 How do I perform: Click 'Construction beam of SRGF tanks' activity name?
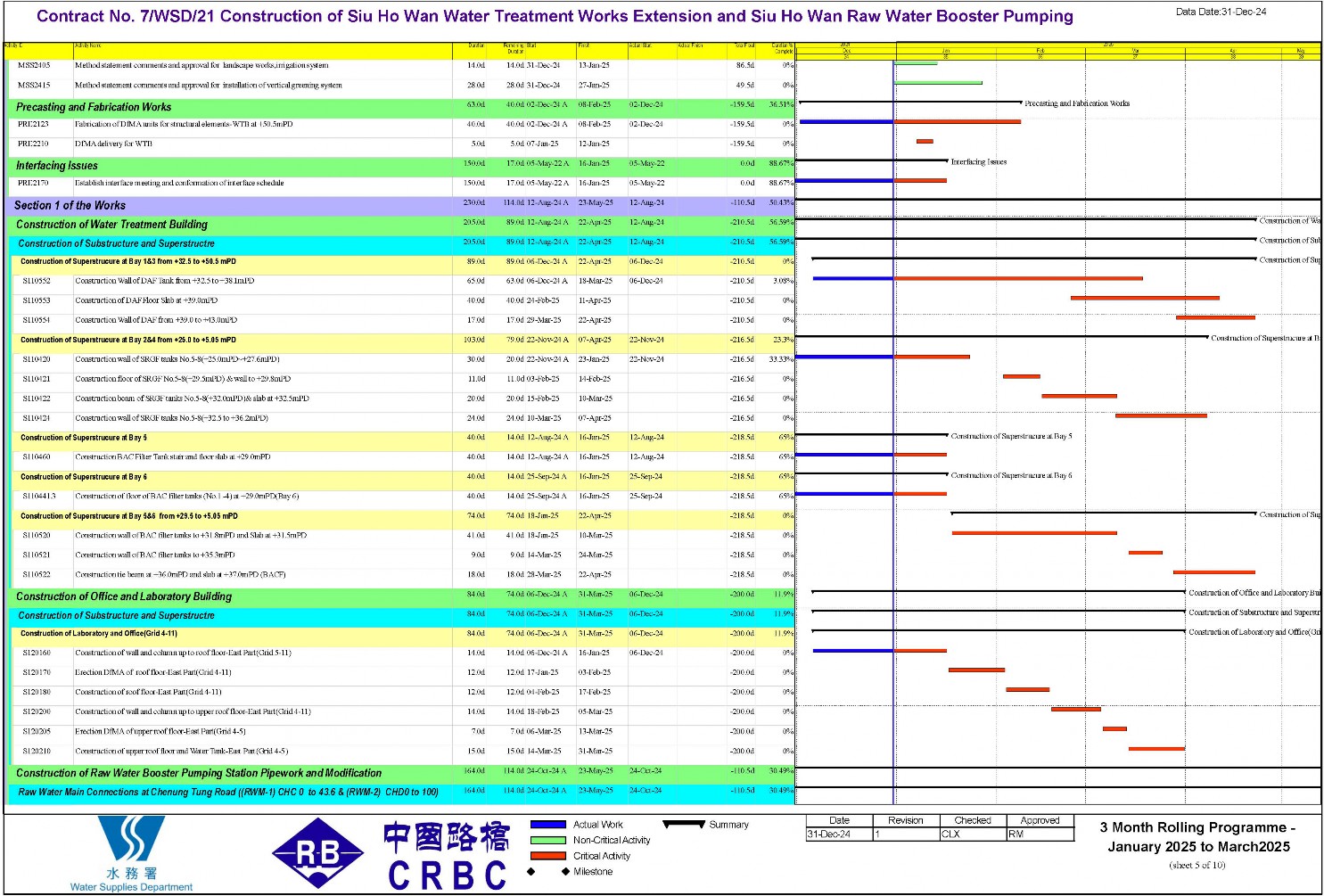pos(192,399)
